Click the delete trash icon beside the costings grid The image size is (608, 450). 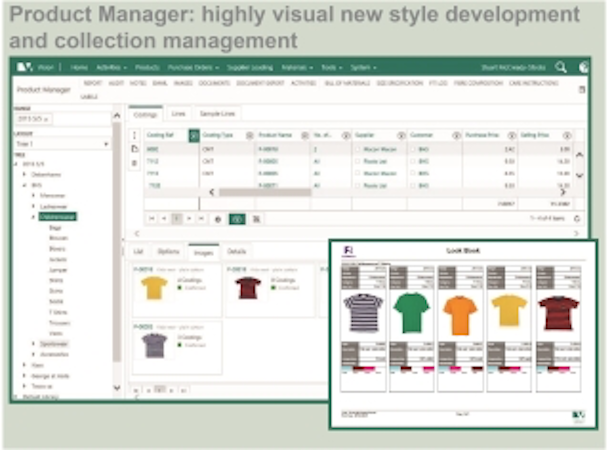point(135,163)
